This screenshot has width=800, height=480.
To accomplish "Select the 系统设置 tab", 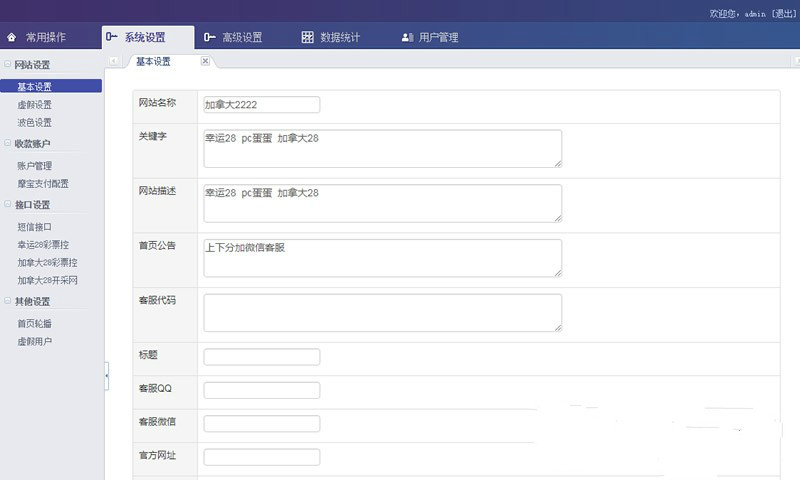I will pyautogui.click(x=148, y=37).
